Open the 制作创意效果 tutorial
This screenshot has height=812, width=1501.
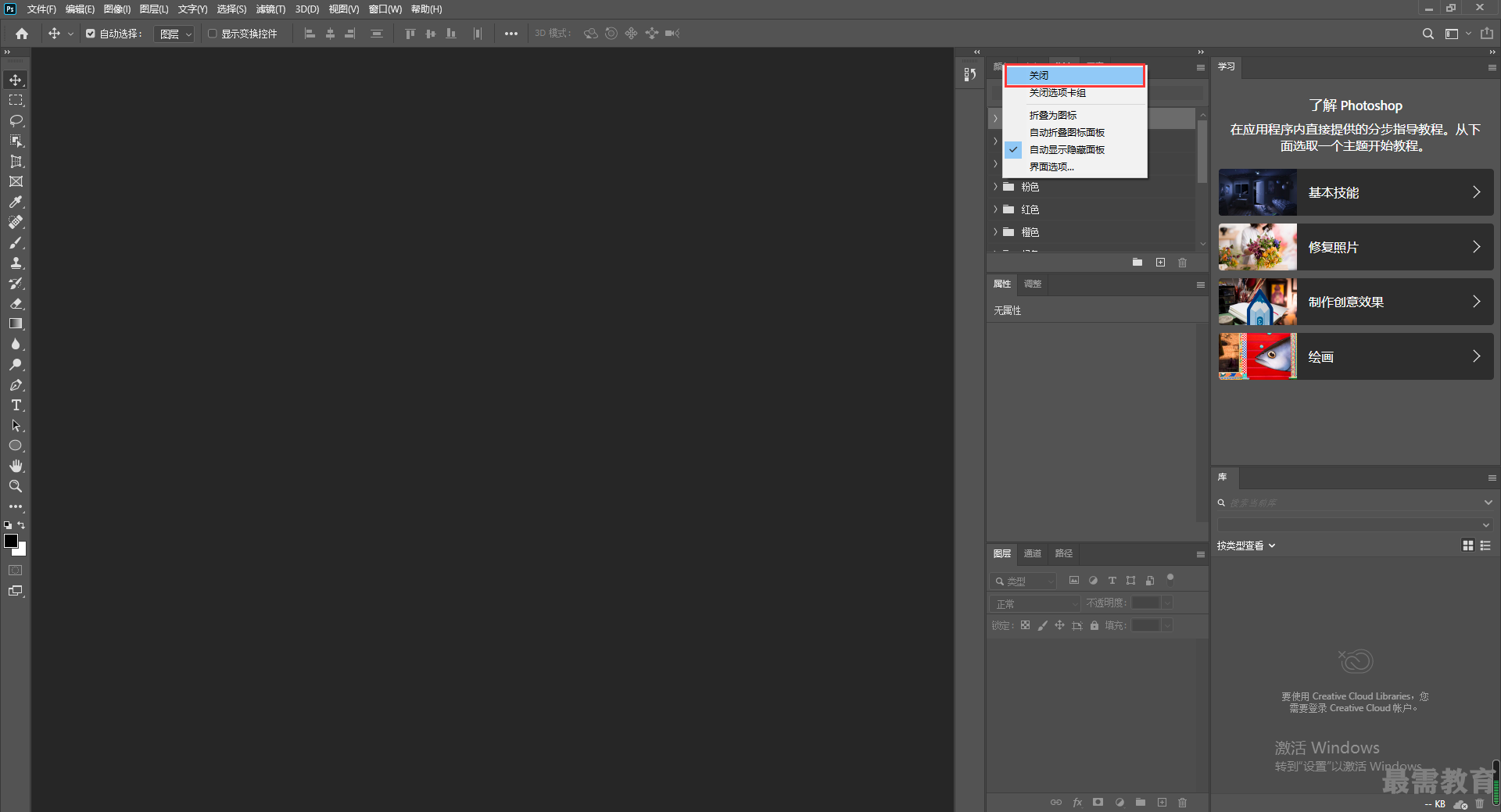point(1356,302)
